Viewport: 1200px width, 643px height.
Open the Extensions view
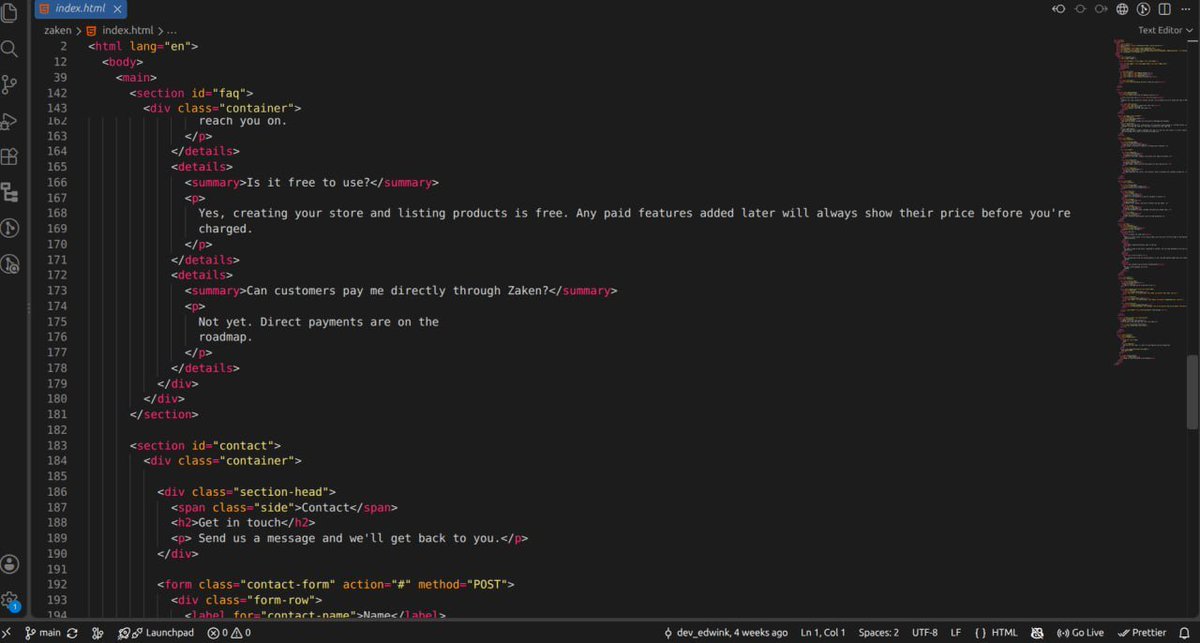[x=10, y=157]
